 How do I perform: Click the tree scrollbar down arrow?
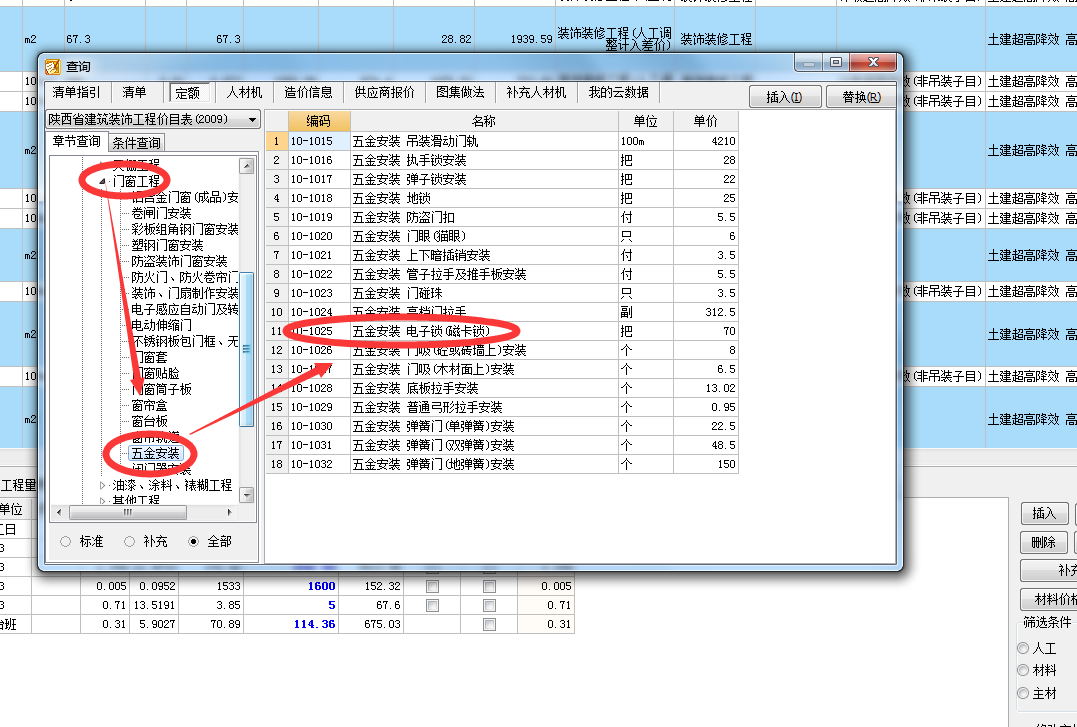pyautogui.click(x=247, y=495)
